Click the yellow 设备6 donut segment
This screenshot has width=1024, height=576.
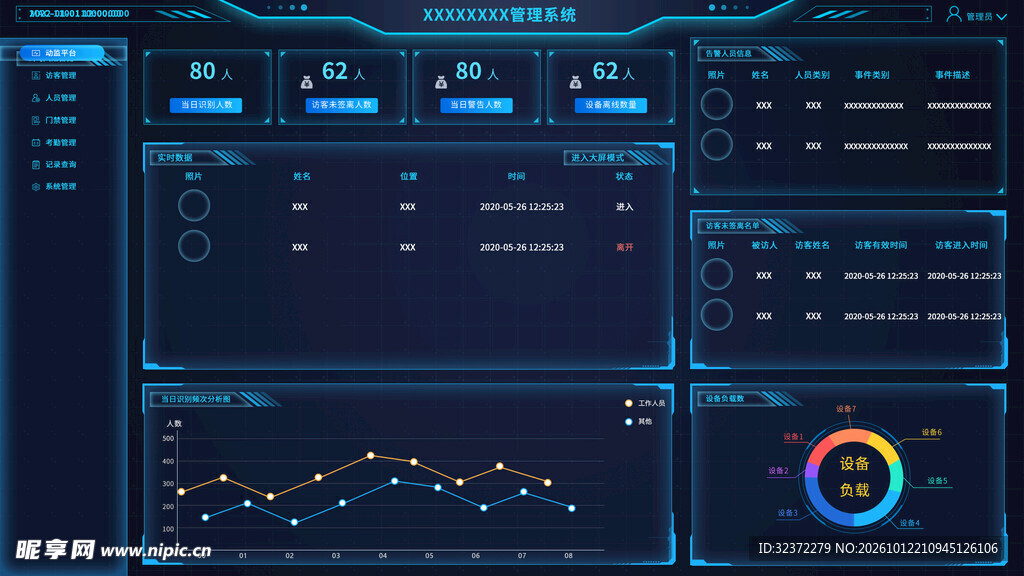(x=884, y=448)
